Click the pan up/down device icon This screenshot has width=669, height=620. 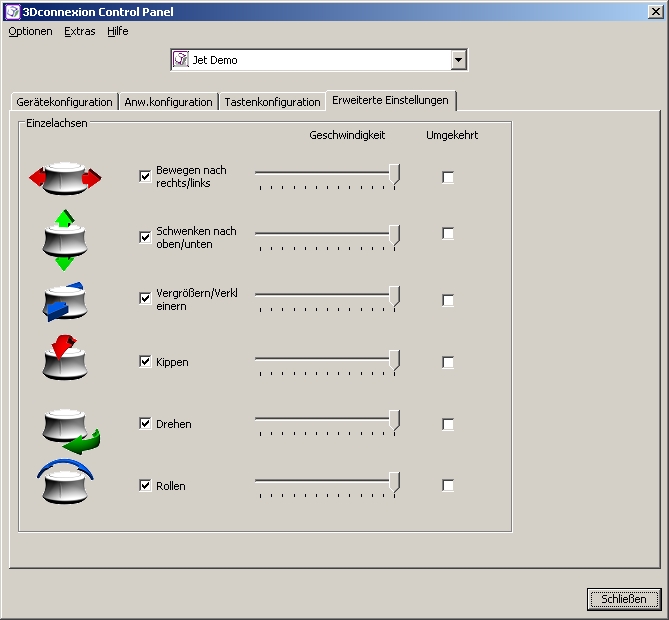65,240
